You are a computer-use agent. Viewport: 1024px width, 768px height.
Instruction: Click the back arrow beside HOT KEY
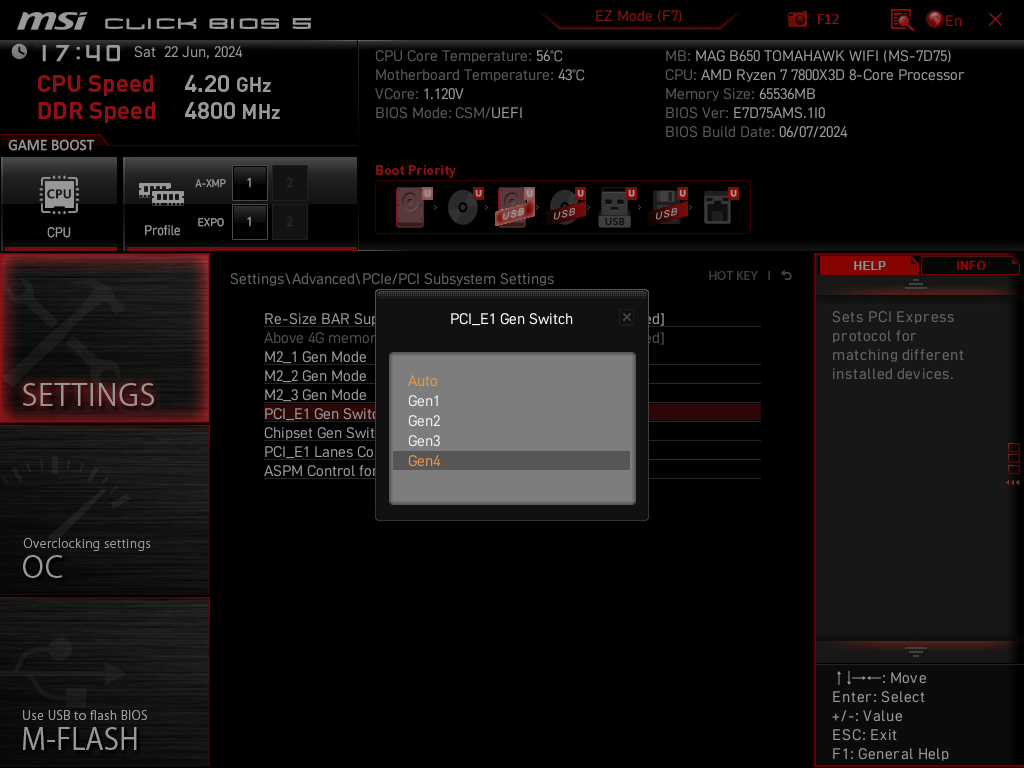pos(786,276)
